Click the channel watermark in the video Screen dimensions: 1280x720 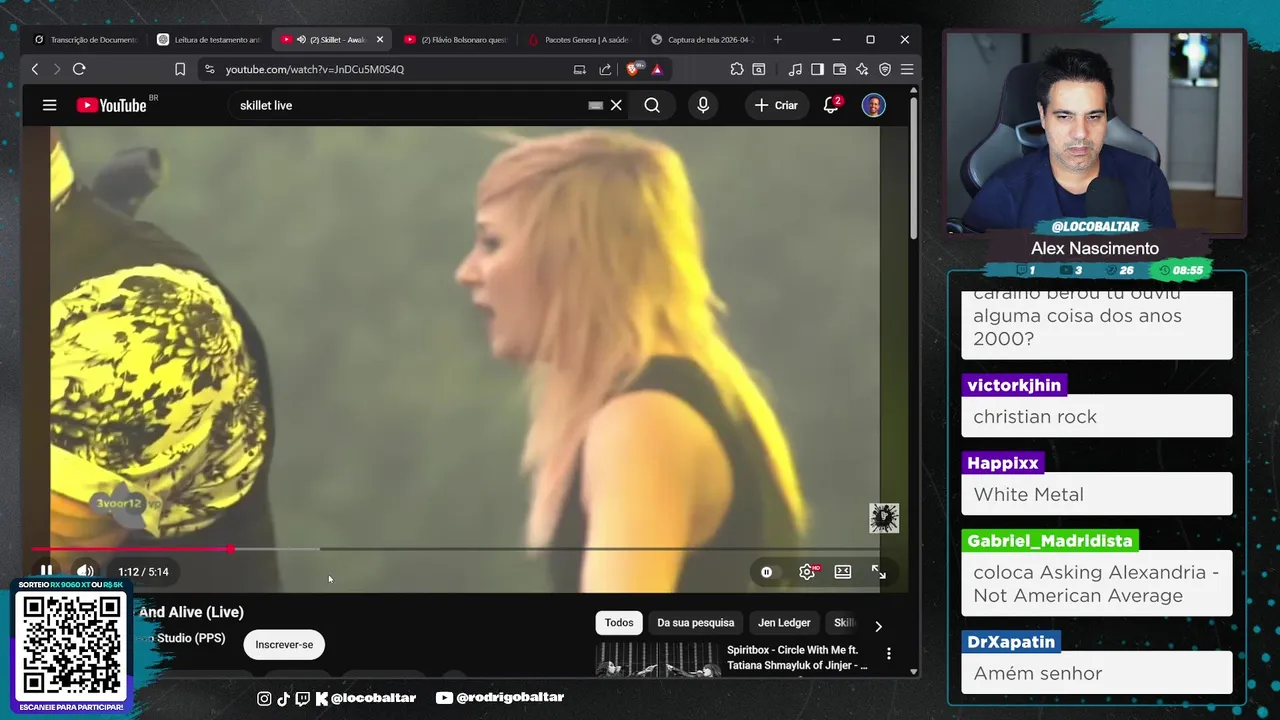pos(884,518)
